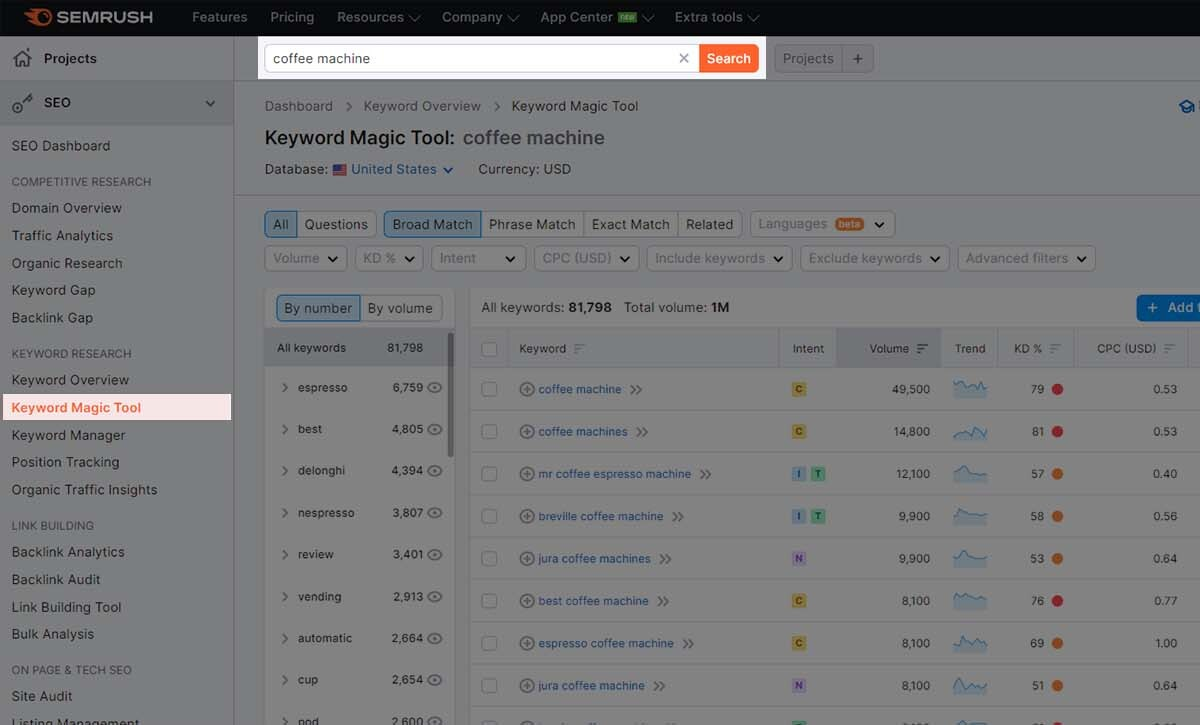This screenshot has height=725, width=1200.
Task: Open the Exclude keywords dropdown
Action: (875, 258)
